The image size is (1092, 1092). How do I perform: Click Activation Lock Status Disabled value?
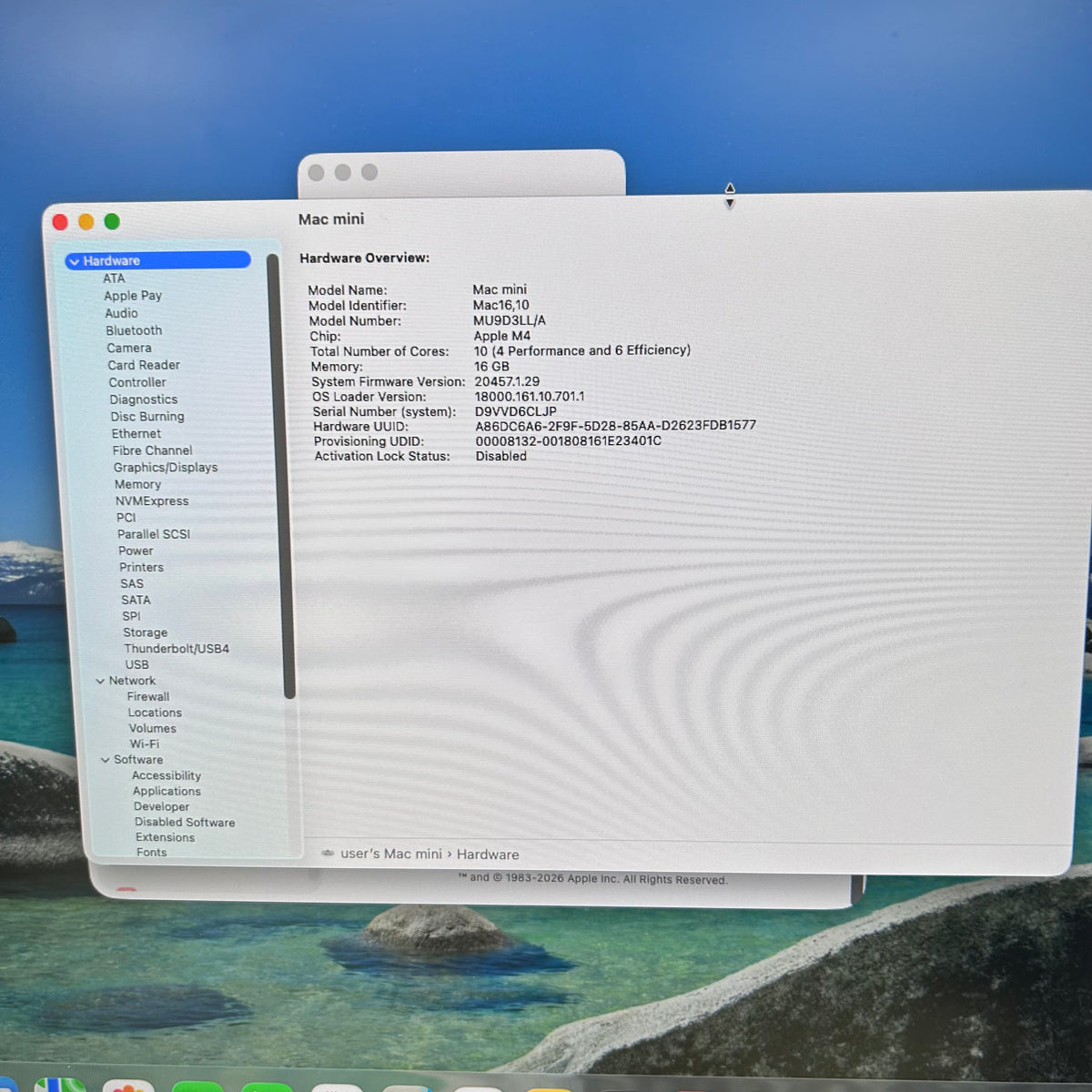(x=500, y=456)
